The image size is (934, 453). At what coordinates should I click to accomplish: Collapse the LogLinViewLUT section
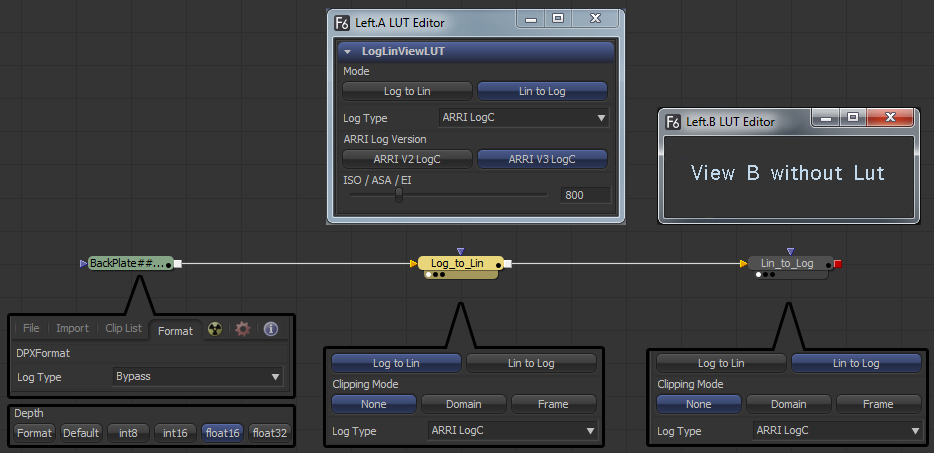[348, 52]
